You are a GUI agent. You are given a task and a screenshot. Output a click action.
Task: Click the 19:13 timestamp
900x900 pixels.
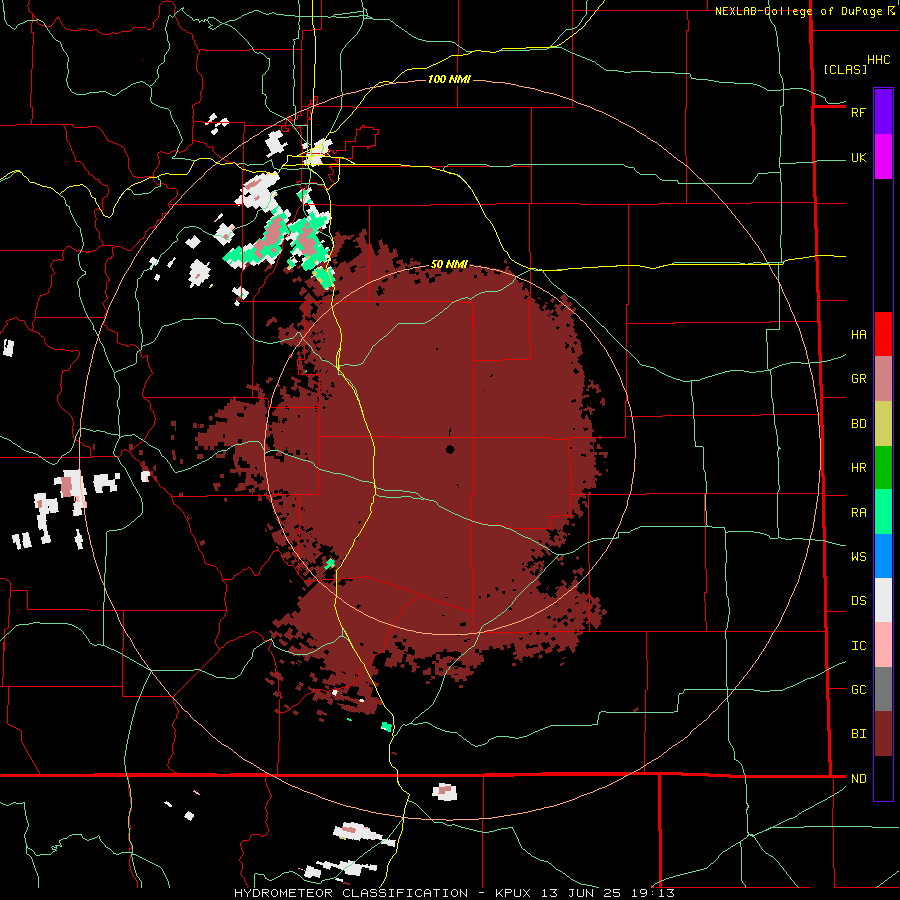tap(655, 893)
